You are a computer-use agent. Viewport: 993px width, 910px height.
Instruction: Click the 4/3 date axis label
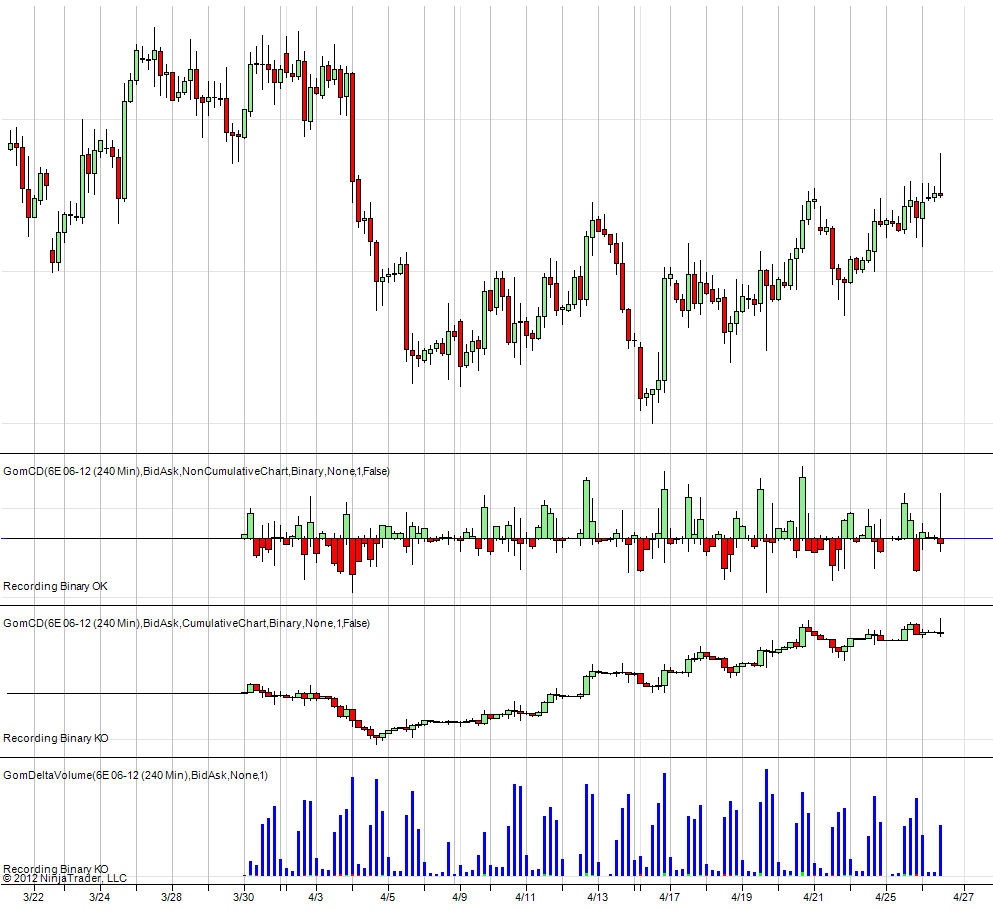click(x=315, y=897)
